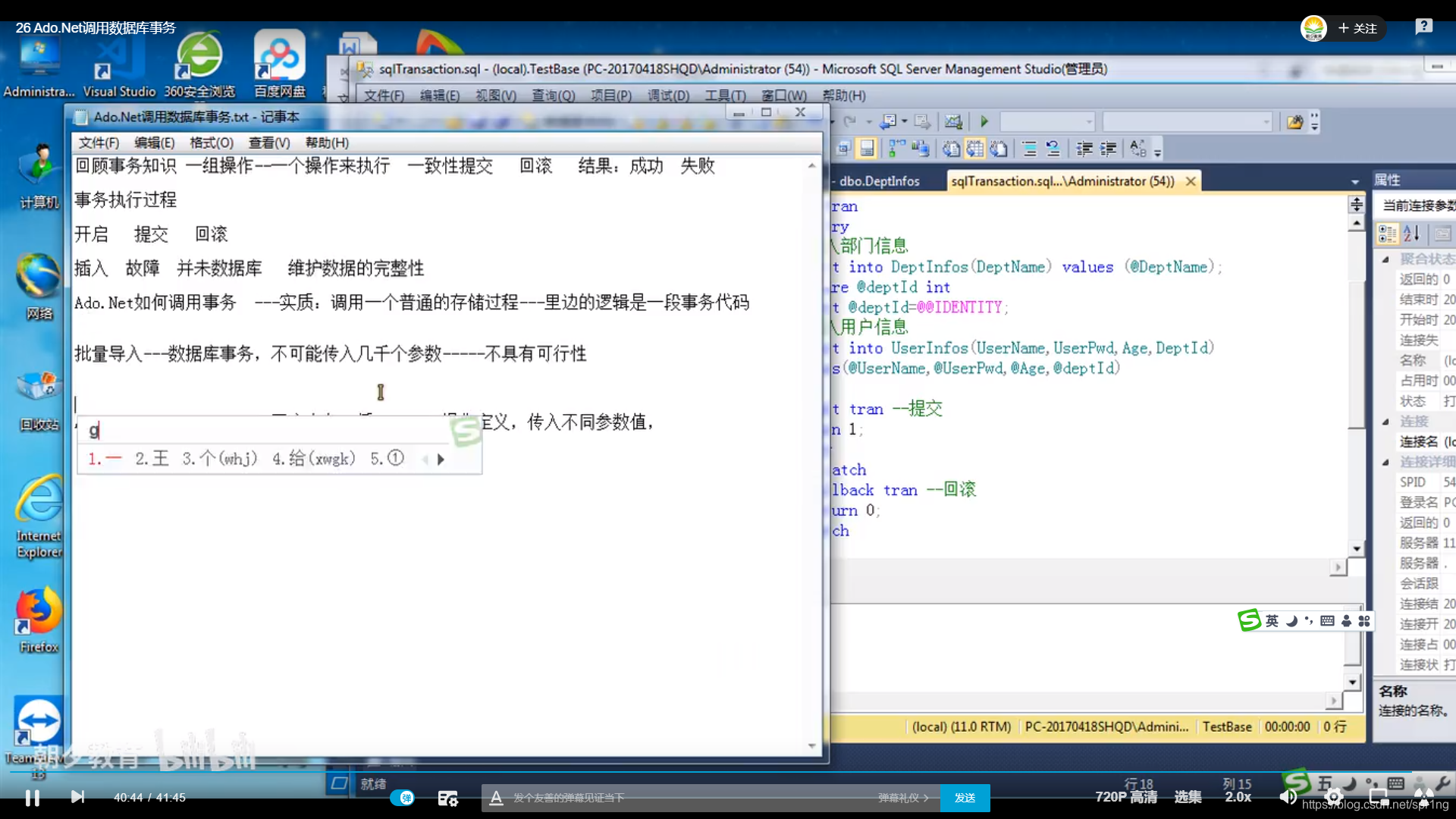The image size is (1456, 819).
Task: Click display estimated execution plan icon
Action: (x=897, y=149)
